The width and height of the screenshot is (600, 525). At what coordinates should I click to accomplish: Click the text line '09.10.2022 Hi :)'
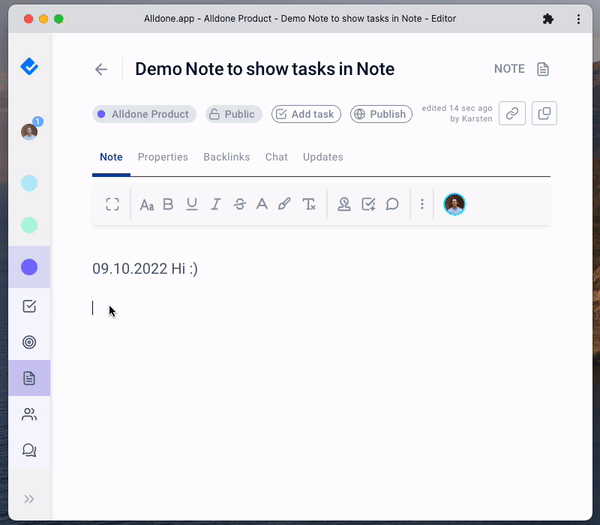145,269
